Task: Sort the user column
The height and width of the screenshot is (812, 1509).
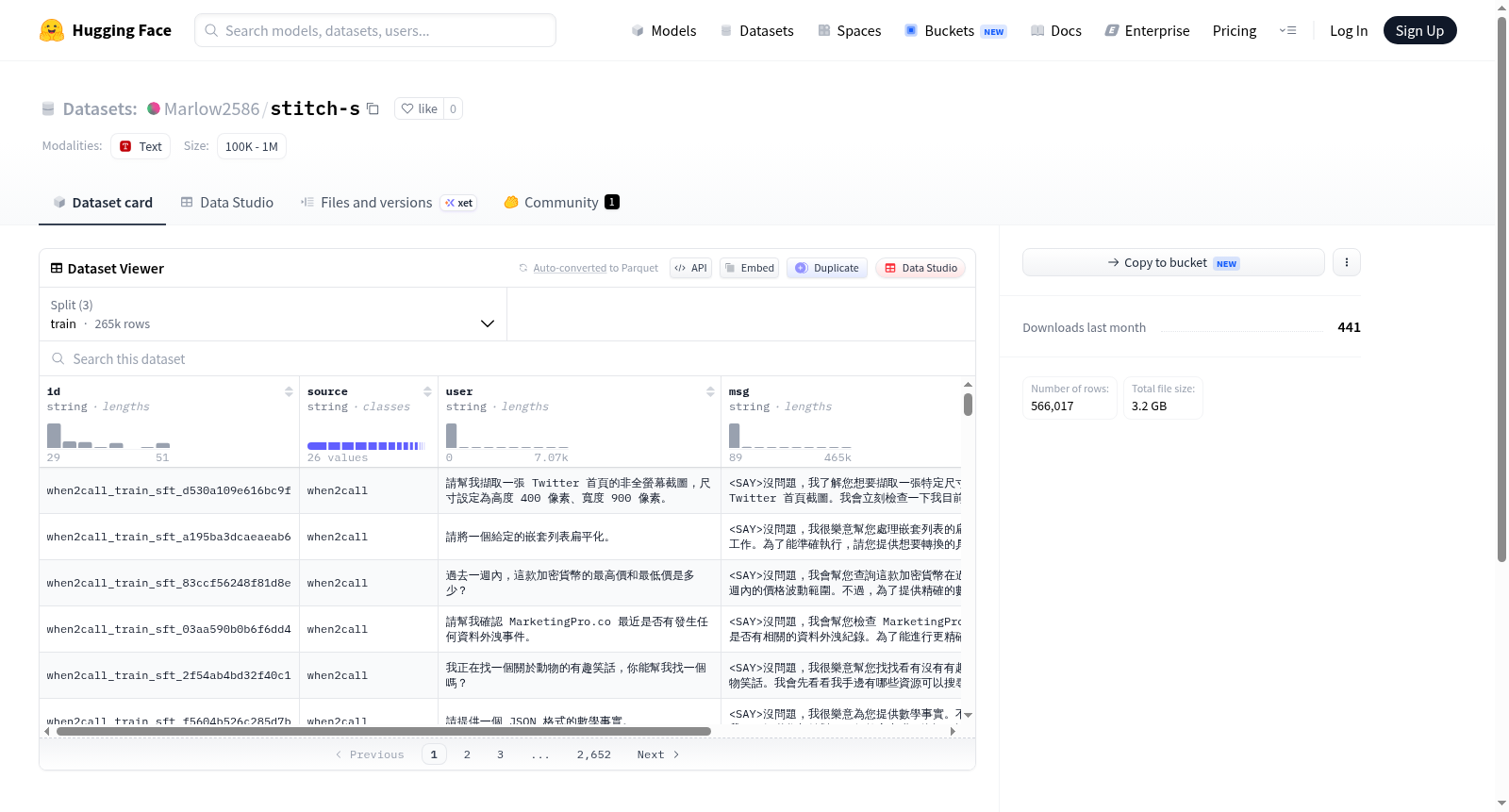Action: [x=710, y=391]
